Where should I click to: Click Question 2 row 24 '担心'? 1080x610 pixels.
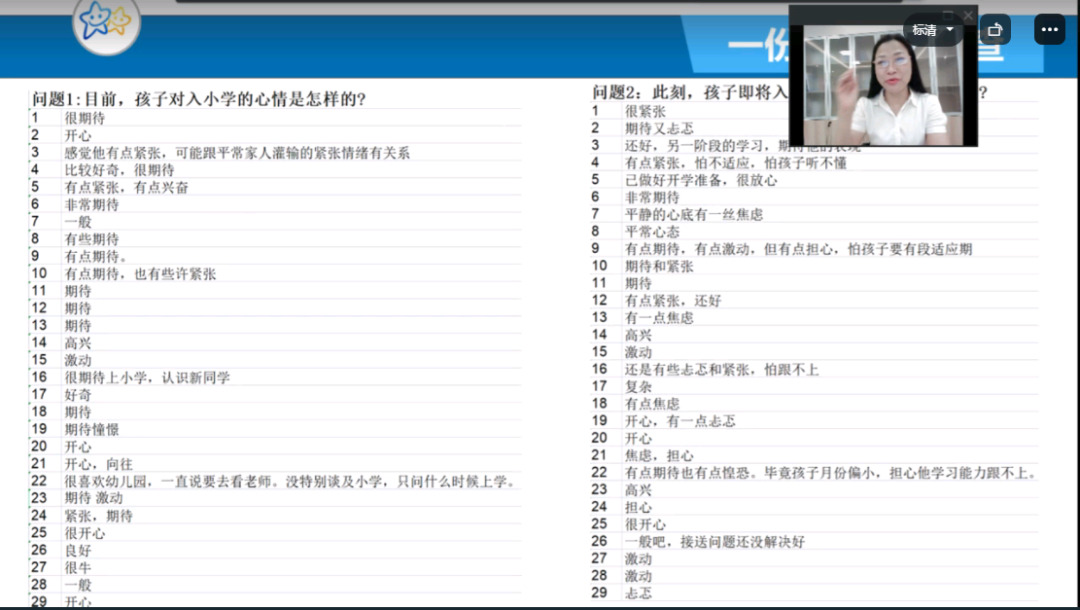pos(638,507)
